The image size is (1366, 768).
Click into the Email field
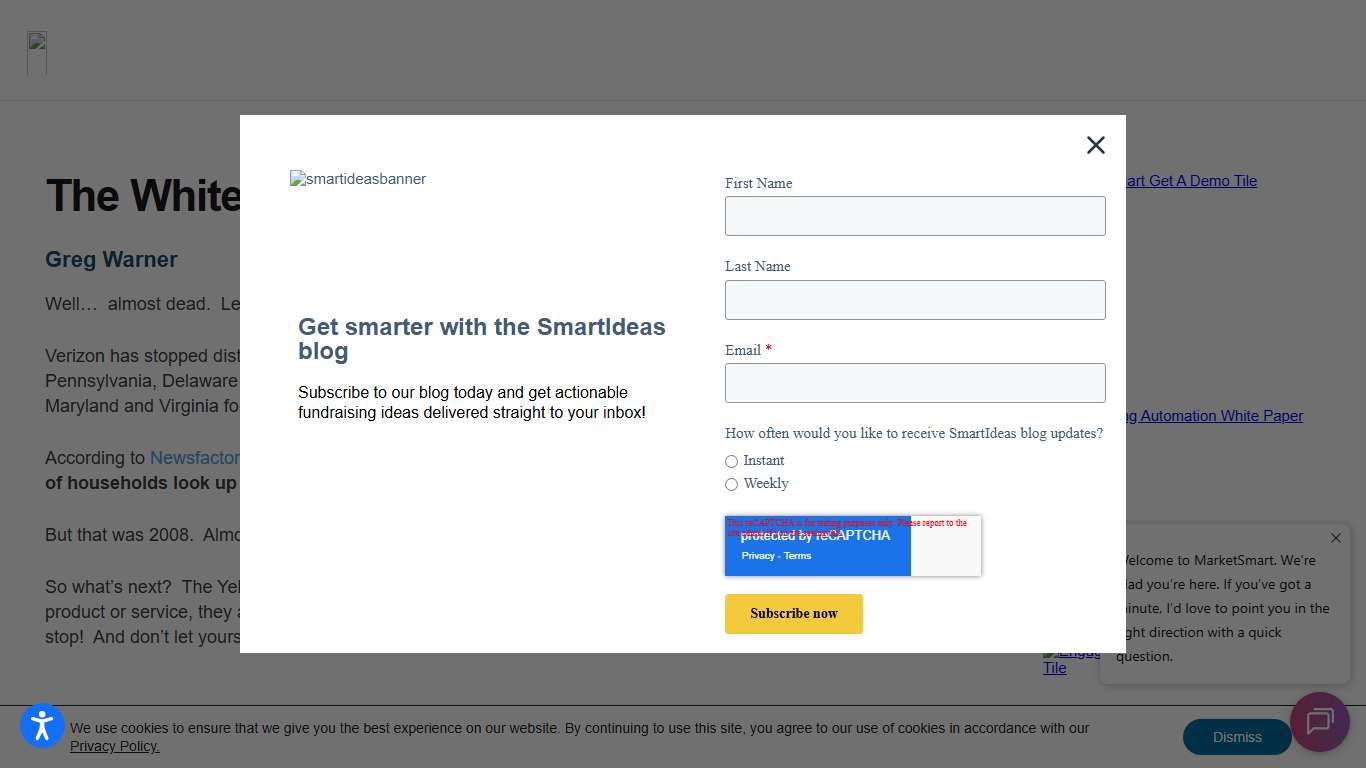coord(915,383)
